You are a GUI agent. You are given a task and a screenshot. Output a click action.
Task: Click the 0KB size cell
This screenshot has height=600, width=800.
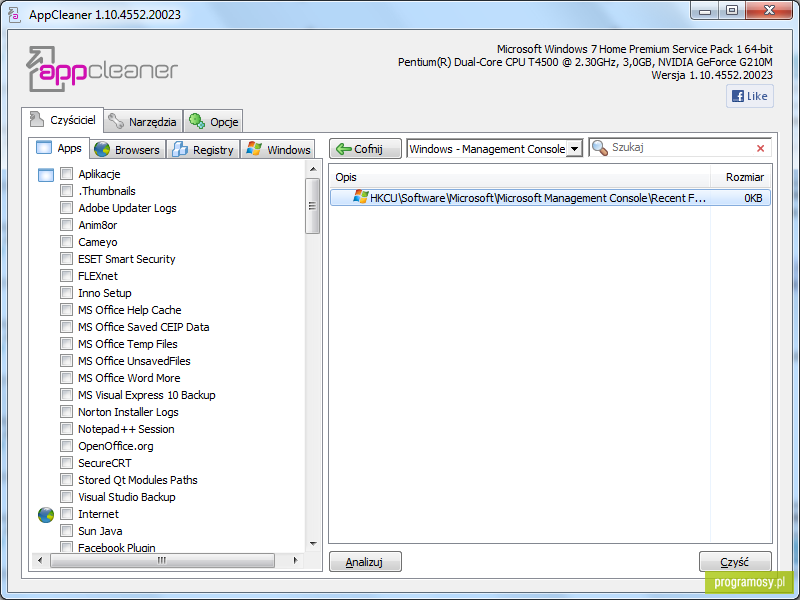pos(753,198)
